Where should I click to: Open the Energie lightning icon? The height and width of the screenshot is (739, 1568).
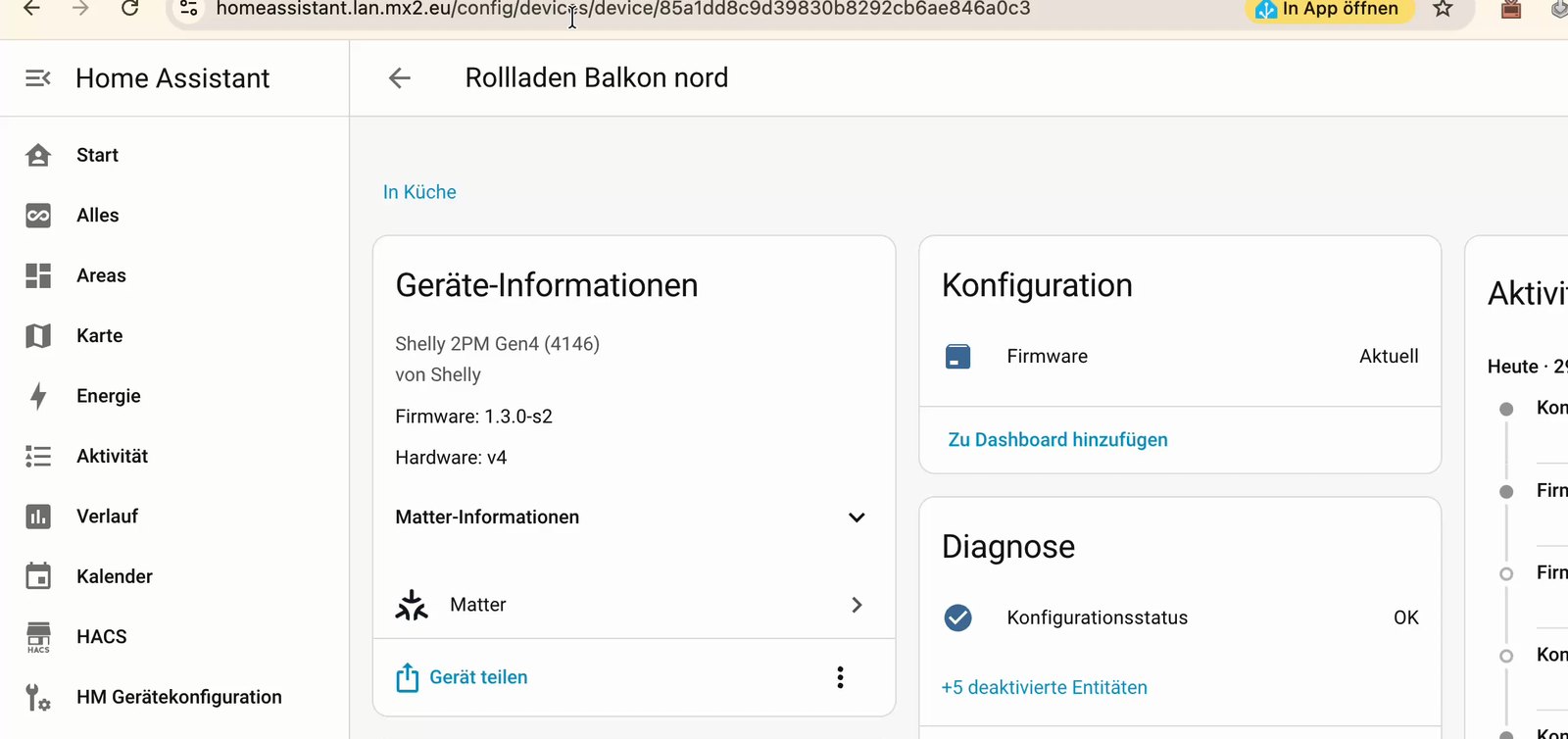38,396
